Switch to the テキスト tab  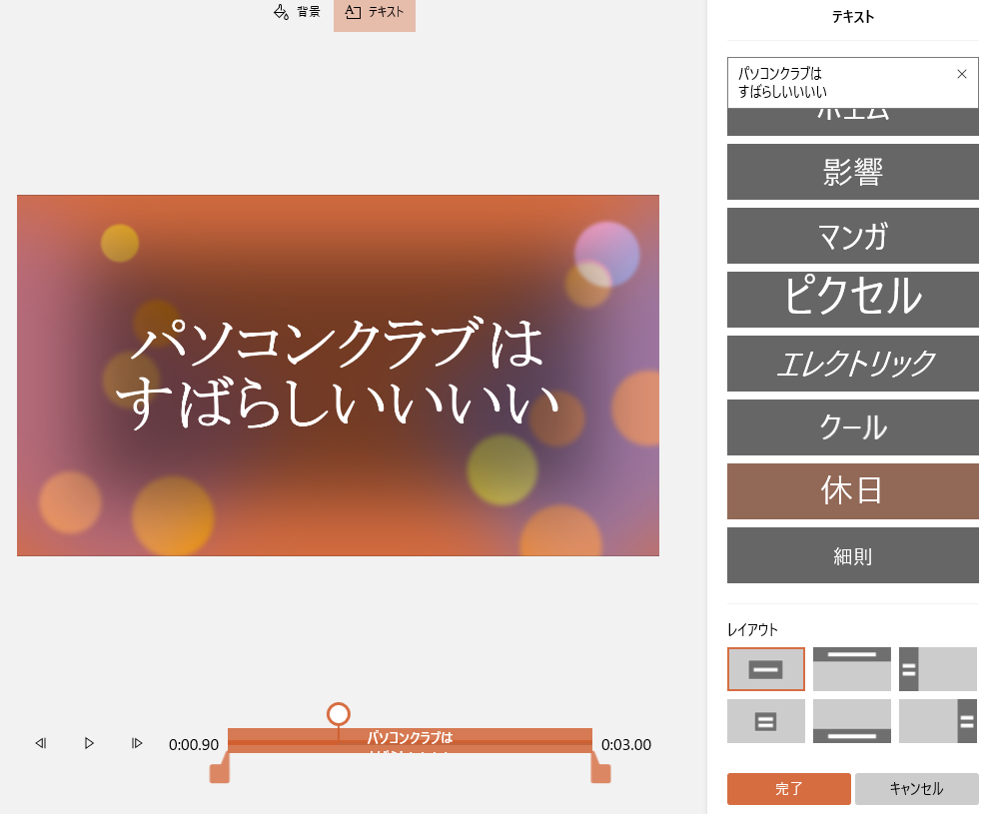[x=374, y=13]
